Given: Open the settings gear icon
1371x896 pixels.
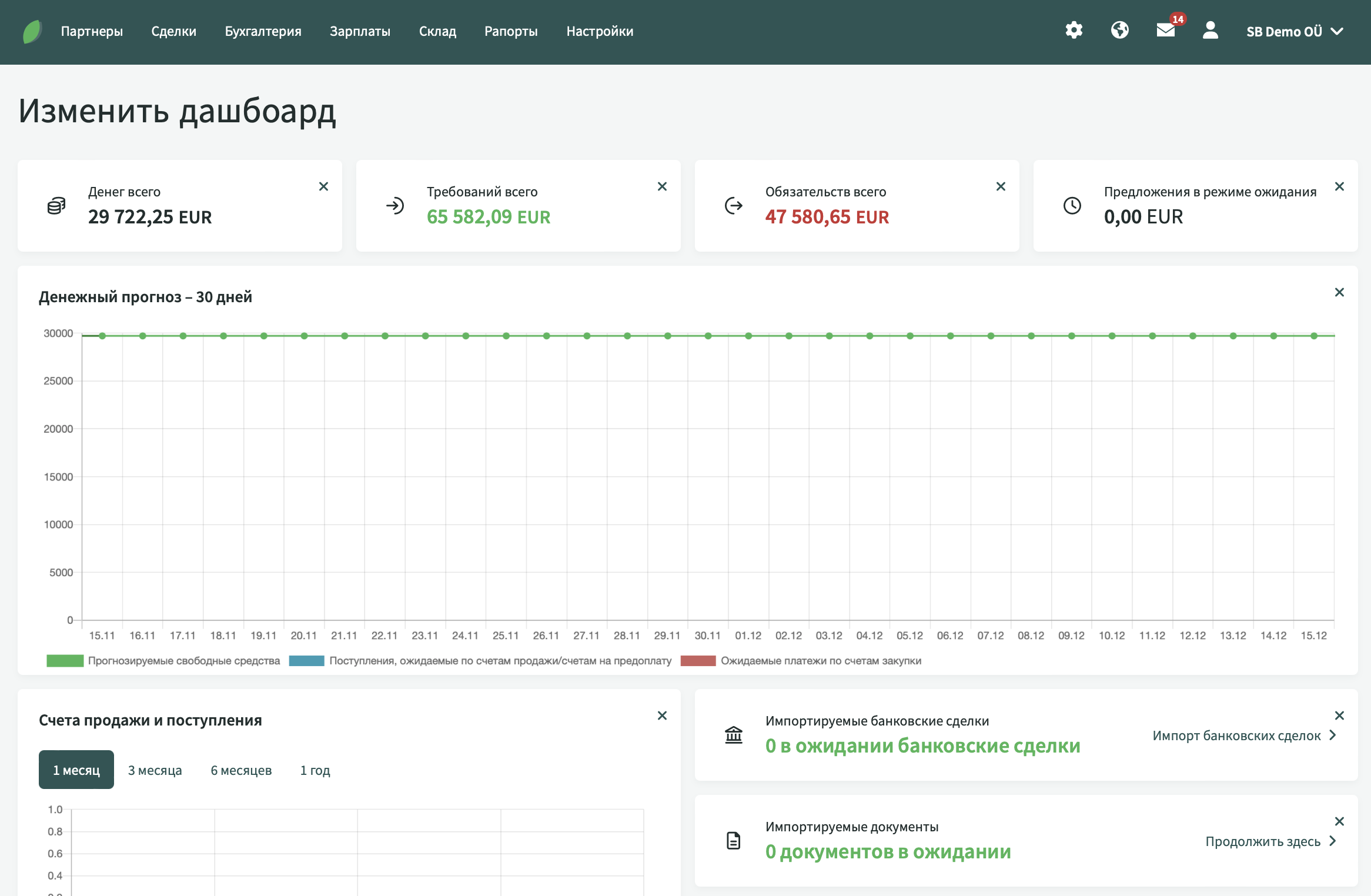Looking at the screenshot, I should pyautogui.click(x=1074, y=31).
